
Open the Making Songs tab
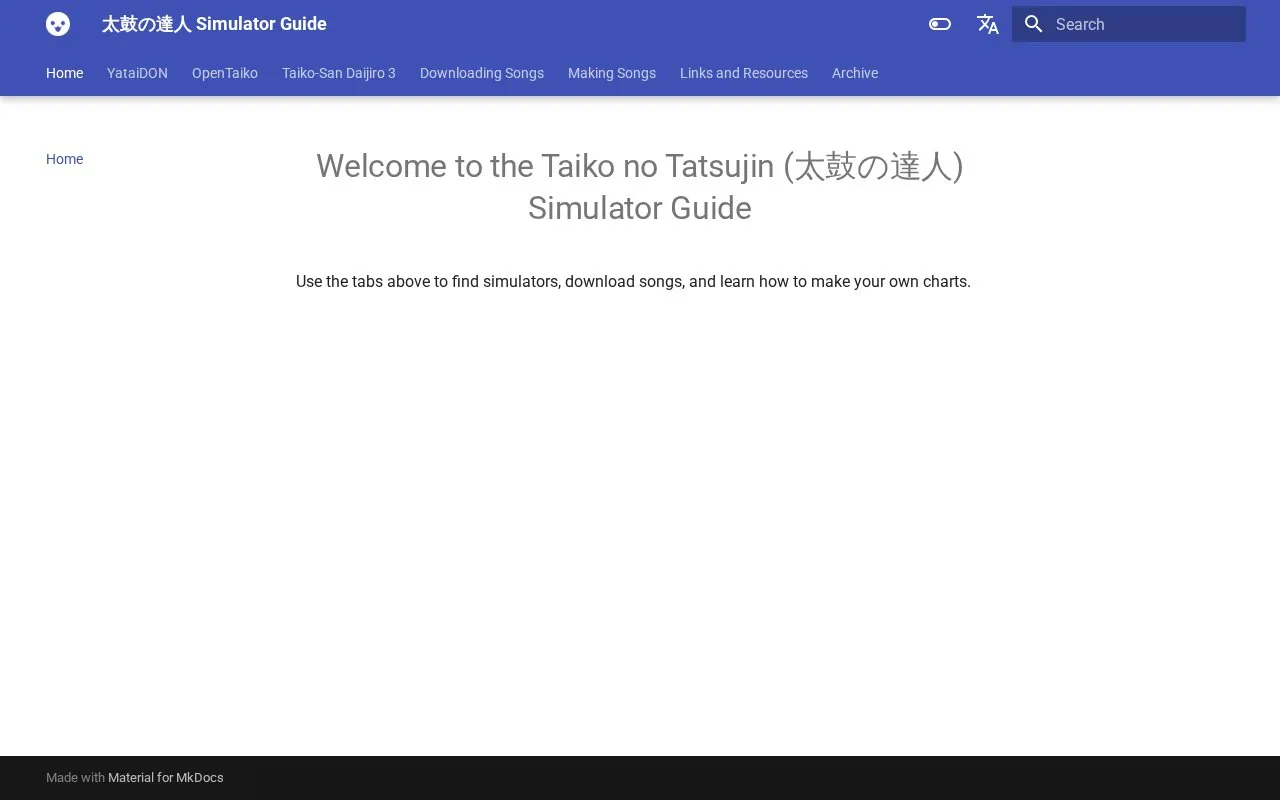(612, 73)
